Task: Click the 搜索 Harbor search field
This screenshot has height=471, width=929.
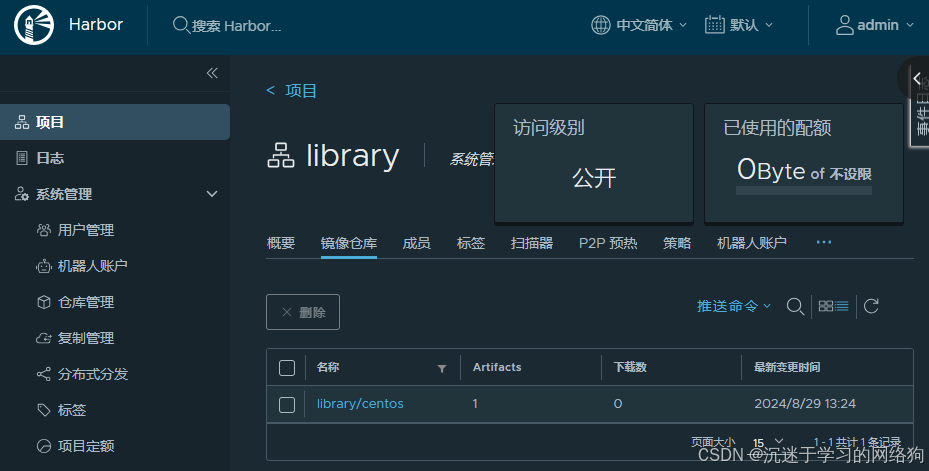Action: pos(236,25)
